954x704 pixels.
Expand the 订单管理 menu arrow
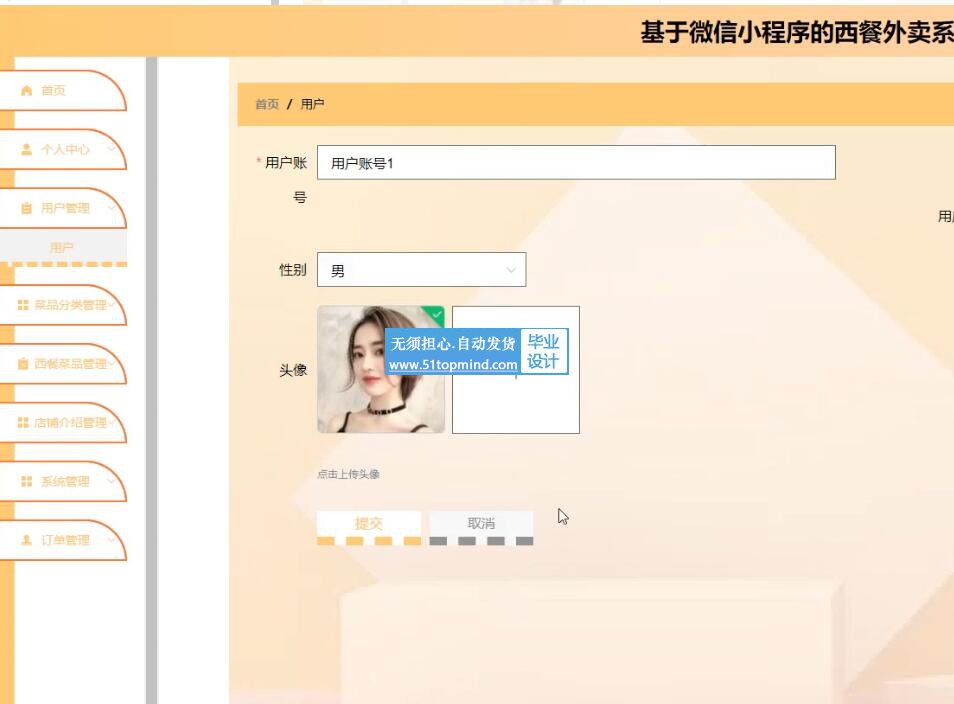[x=110, y=540]
